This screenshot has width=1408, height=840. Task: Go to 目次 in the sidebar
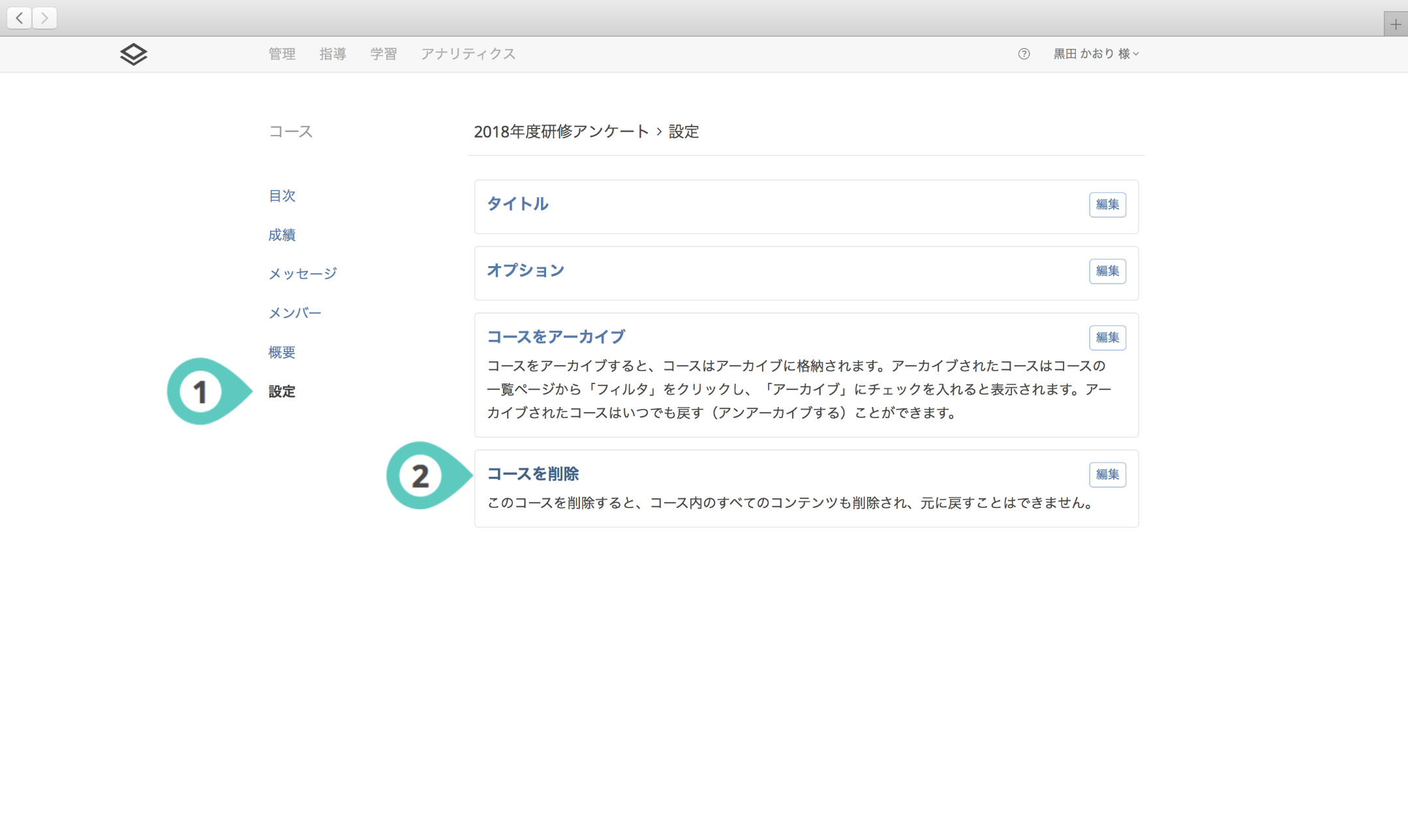(x=282, y=196)
